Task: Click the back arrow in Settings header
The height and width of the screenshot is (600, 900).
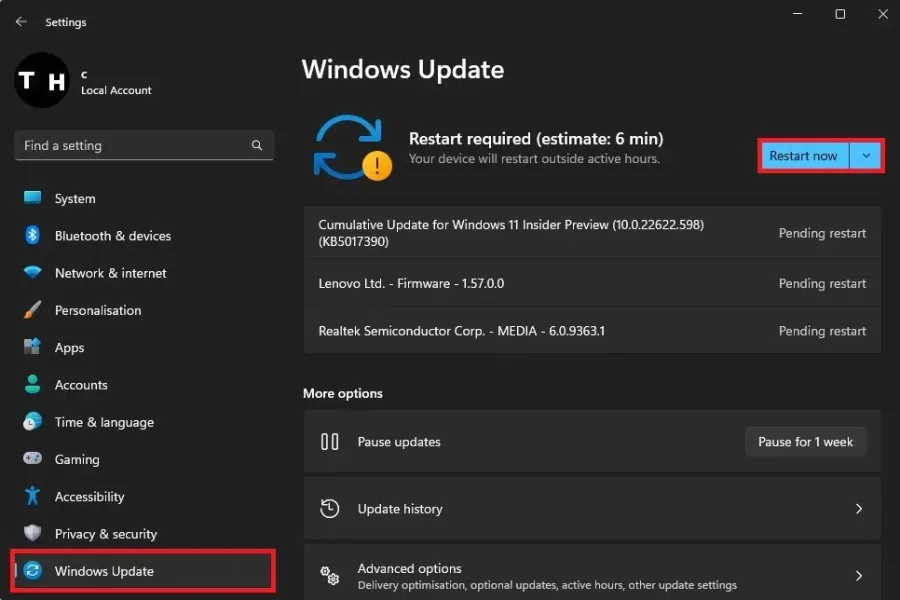Action: pyautogui.click(x=21, y=22)
